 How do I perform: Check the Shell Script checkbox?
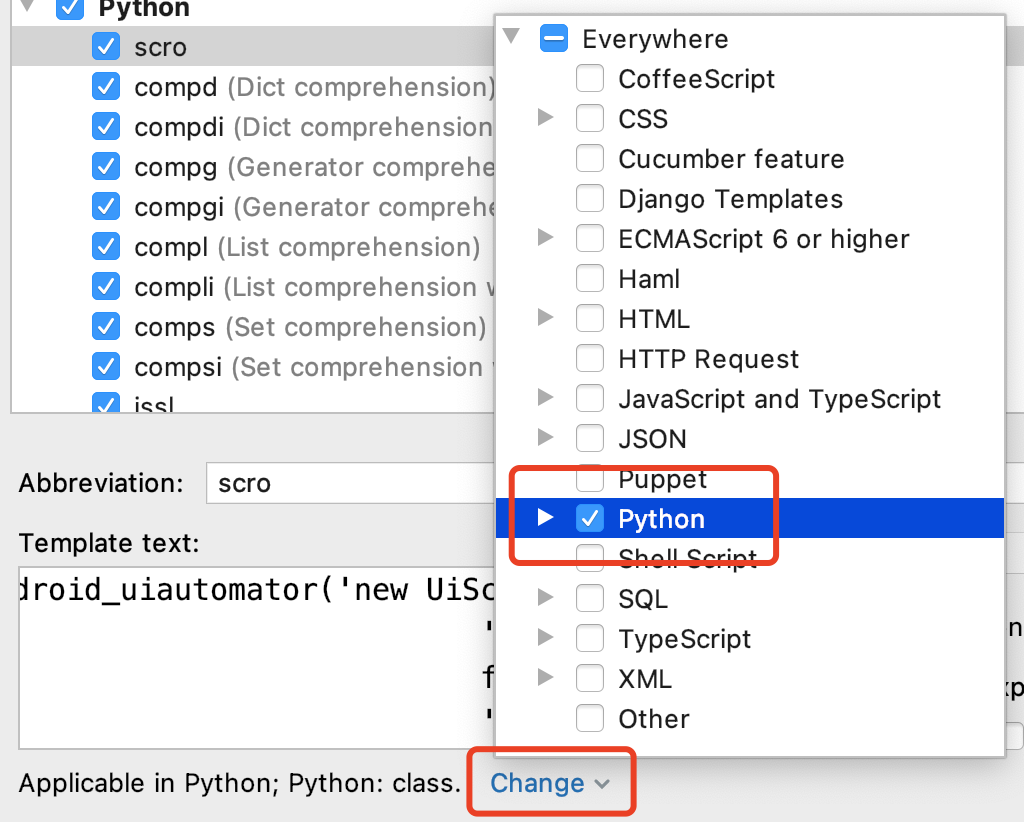tap(591, 557)
